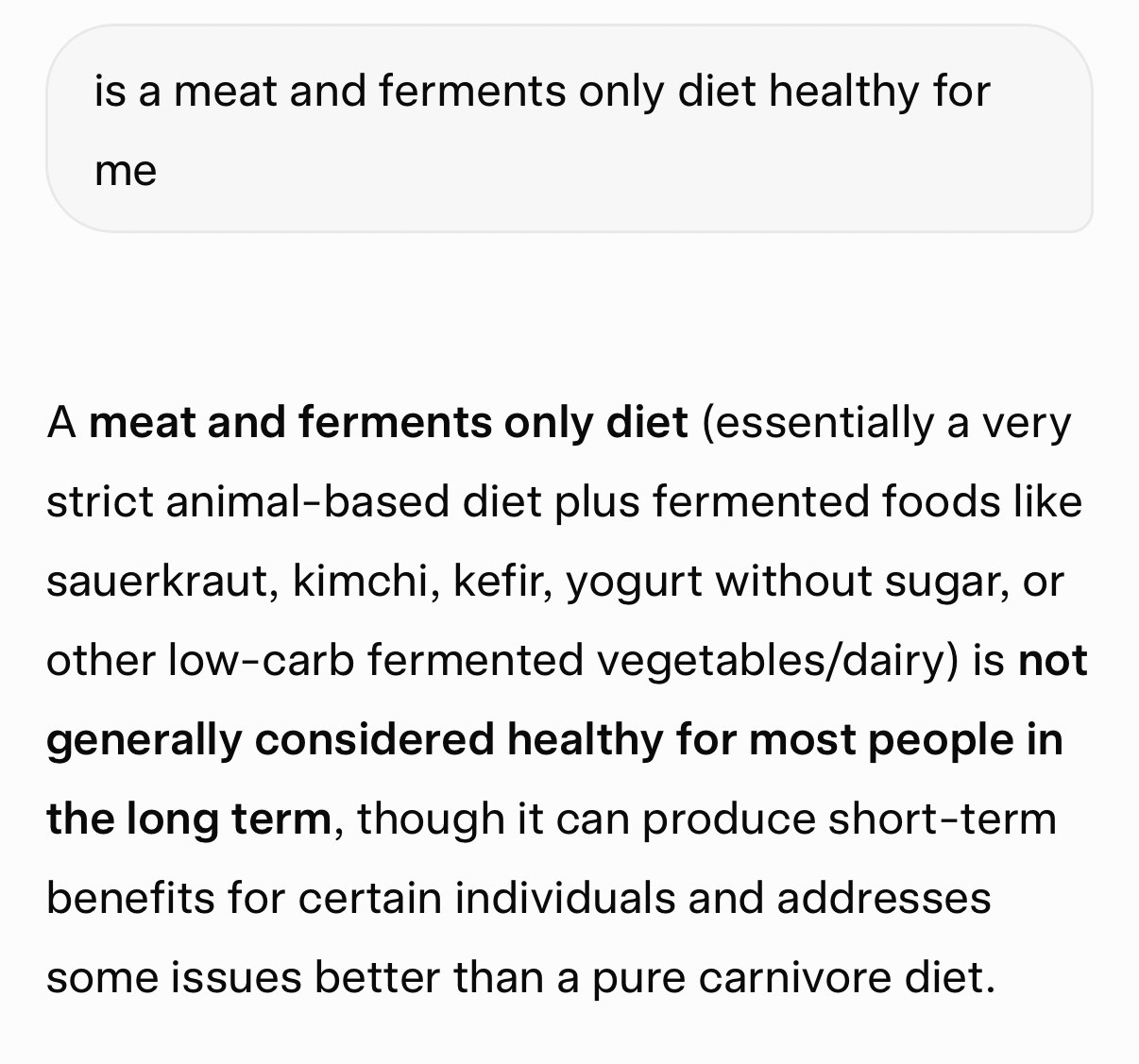1139x1064 pixels.
Task: Click the term "low-carb" in the response
Action: [261, 660]
